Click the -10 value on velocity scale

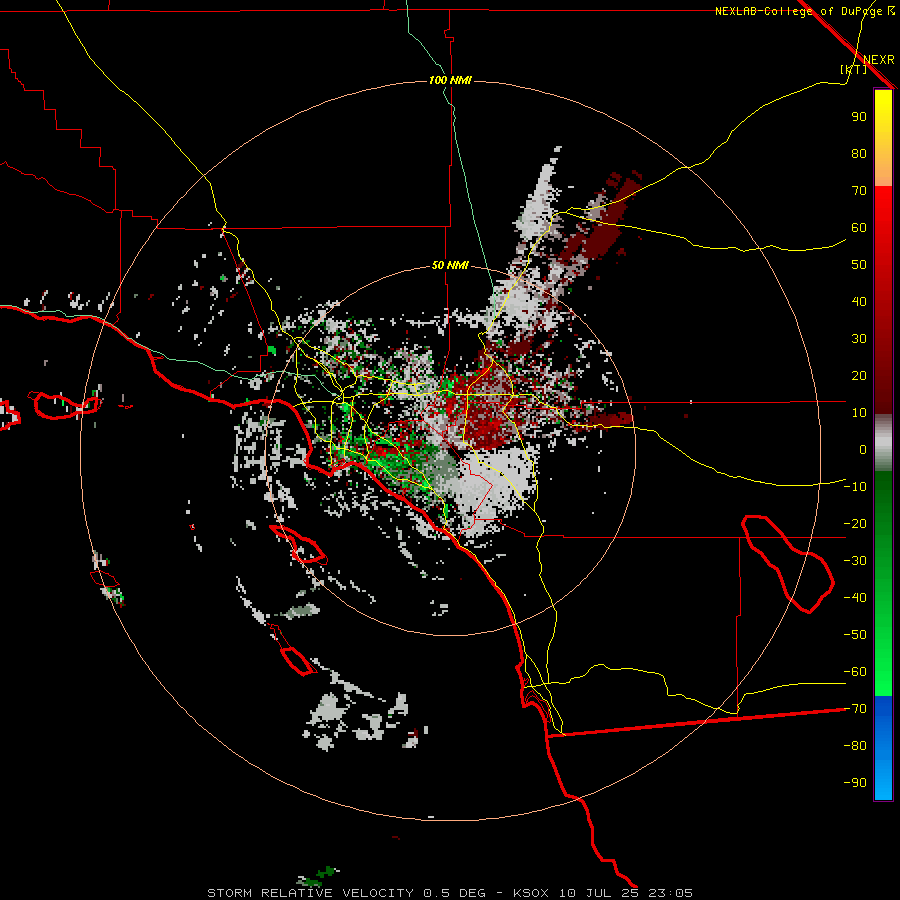[855, 487]
